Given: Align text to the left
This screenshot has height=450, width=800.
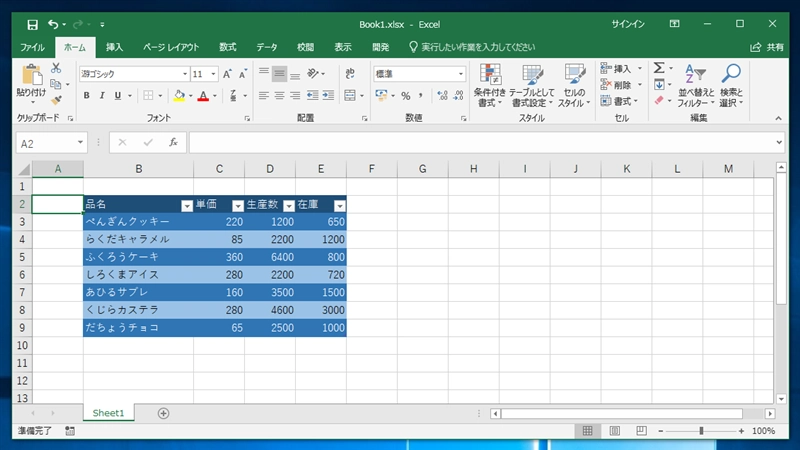Looking at the screenshot, I should point(264,95).
